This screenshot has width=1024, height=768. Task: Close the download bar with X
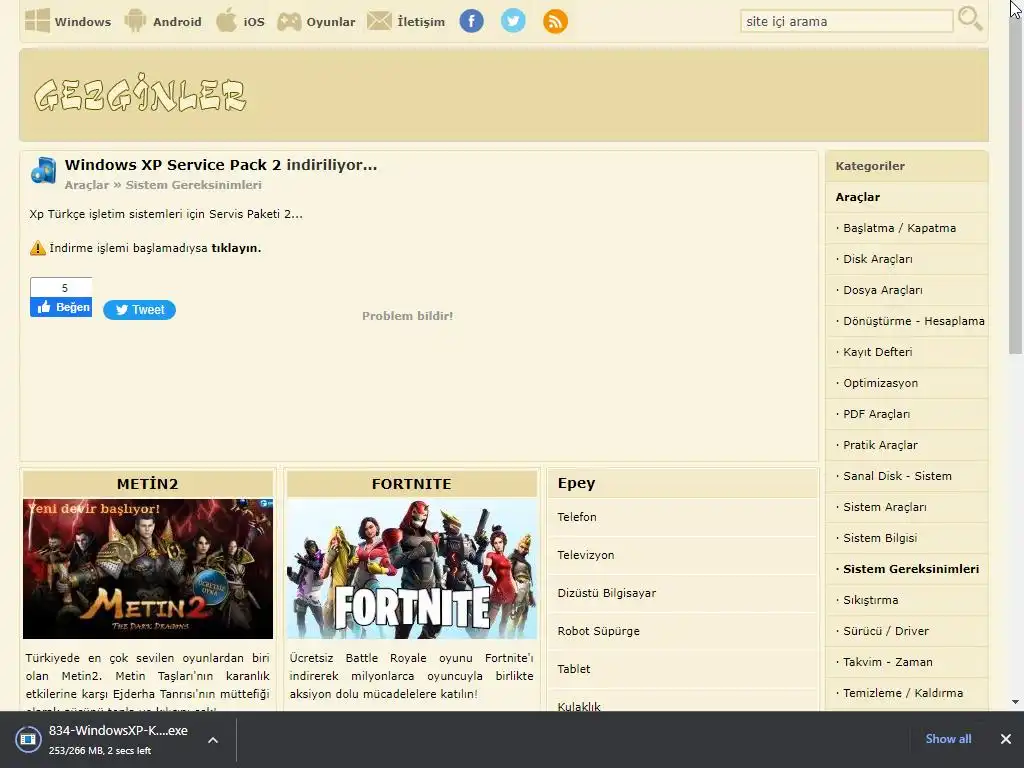click(1006, 739)
